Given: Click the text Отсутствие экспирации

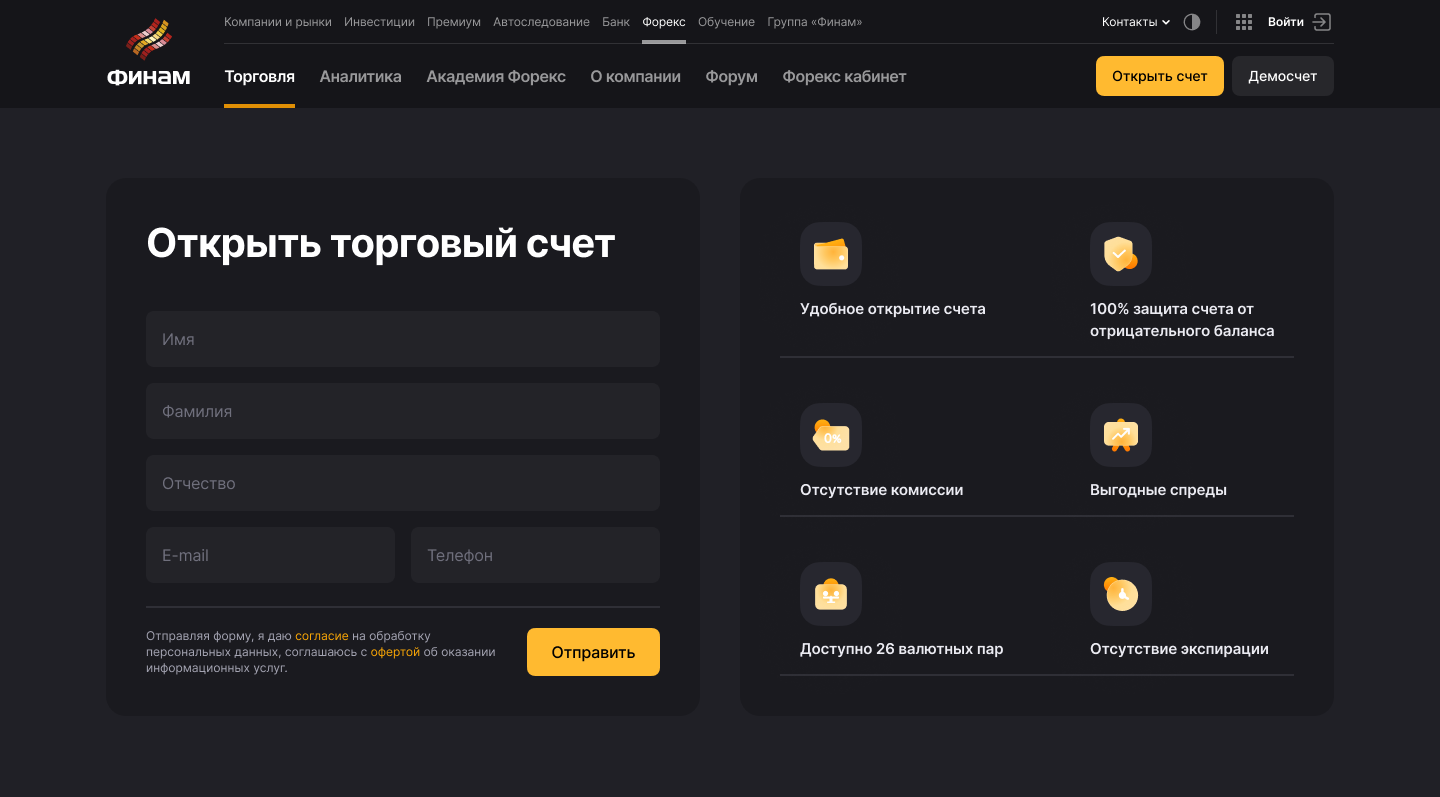Looking at the screenshot, I should (x=1179, y=649).
